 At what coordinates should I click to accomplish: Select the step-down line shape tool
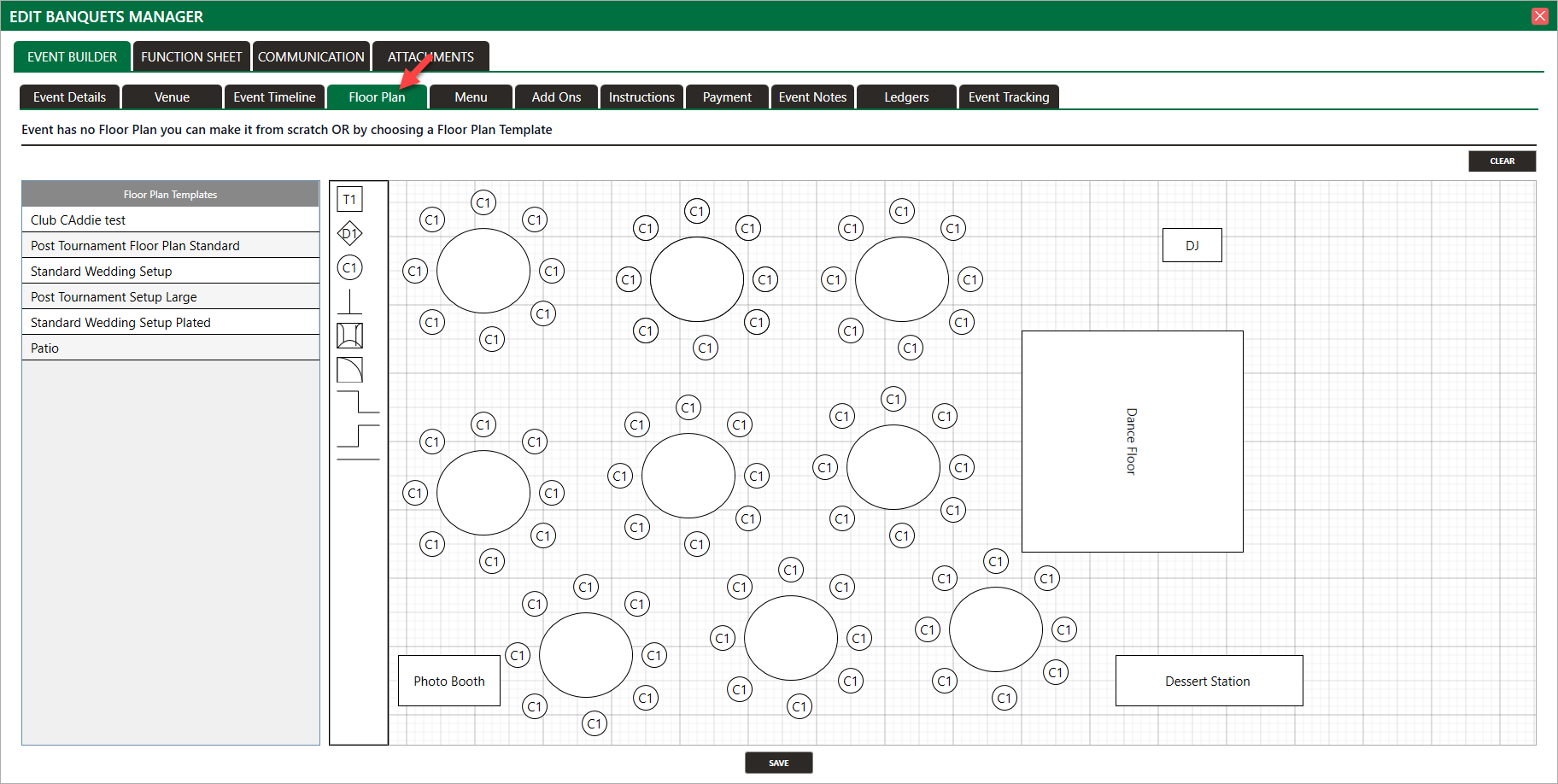(358, 402)
